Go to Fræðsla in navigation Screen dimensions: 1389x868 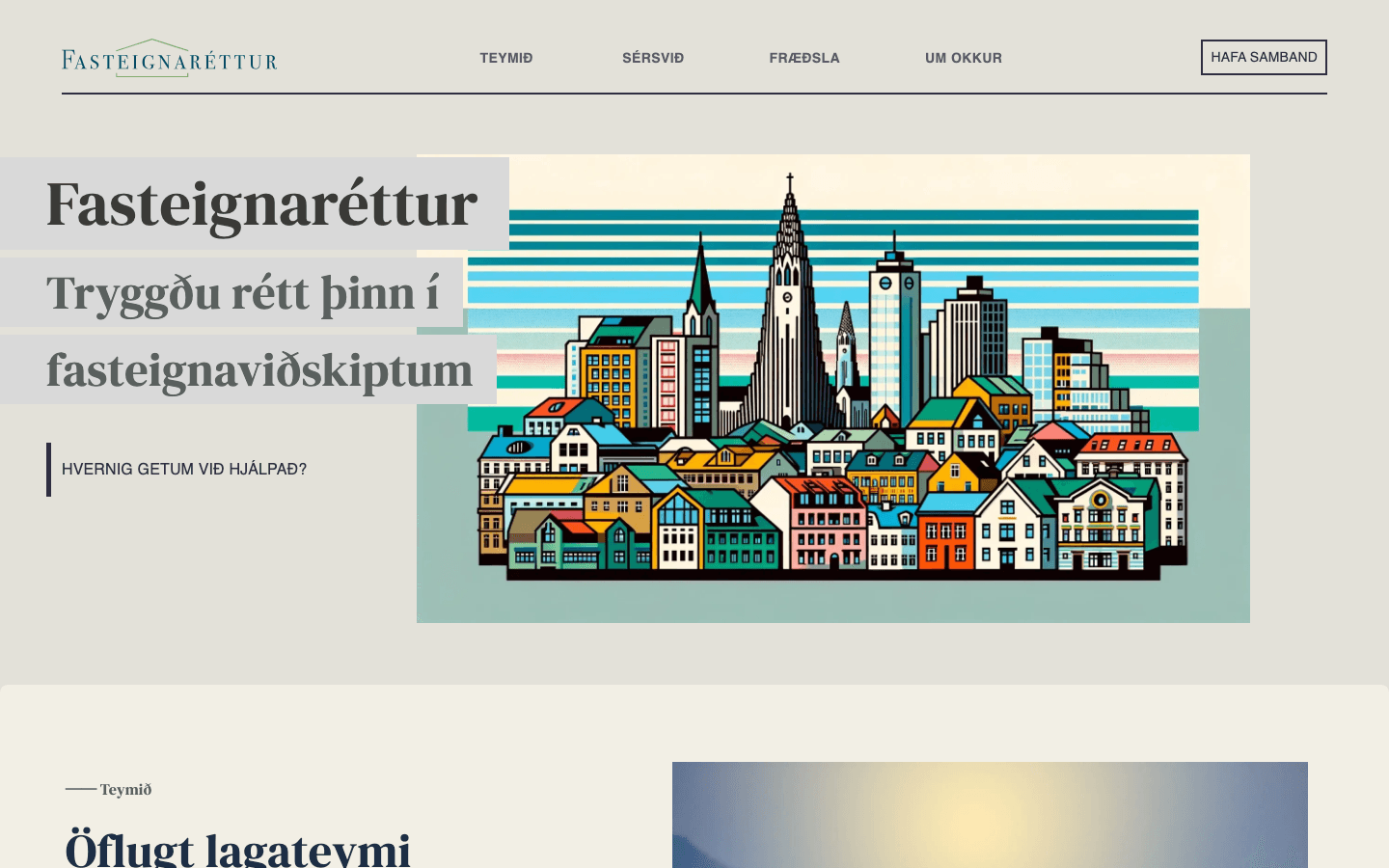[x=804, y=58]
